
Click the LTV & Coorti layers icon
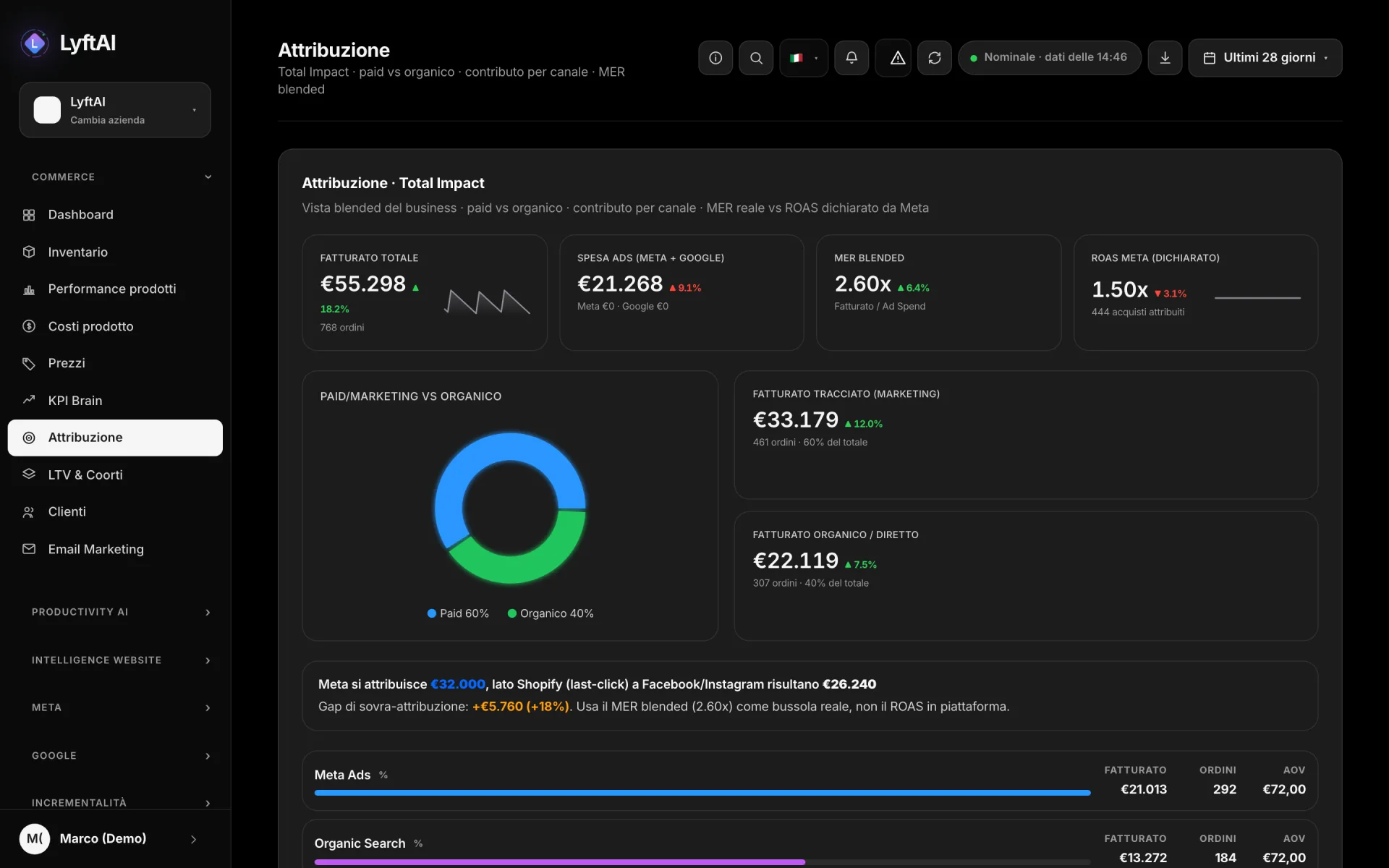[x=29, y=475]
